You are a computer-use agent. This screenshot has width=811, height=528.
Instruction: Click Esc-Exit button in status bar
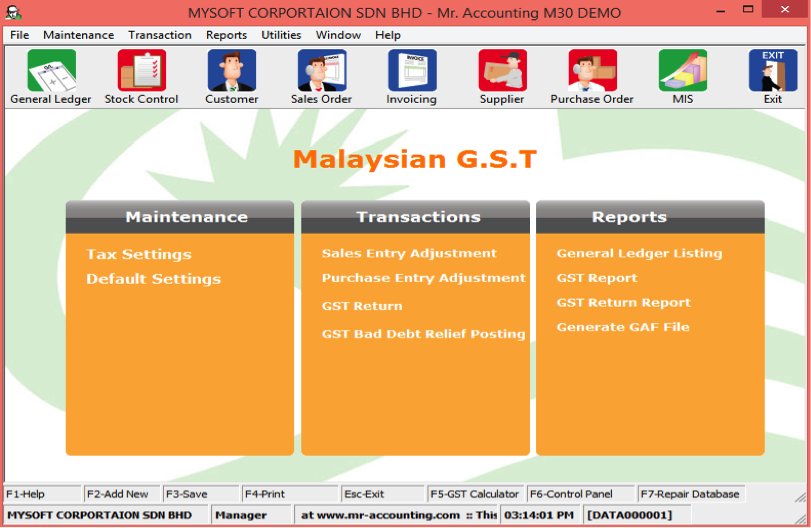(x=383, y=494)
